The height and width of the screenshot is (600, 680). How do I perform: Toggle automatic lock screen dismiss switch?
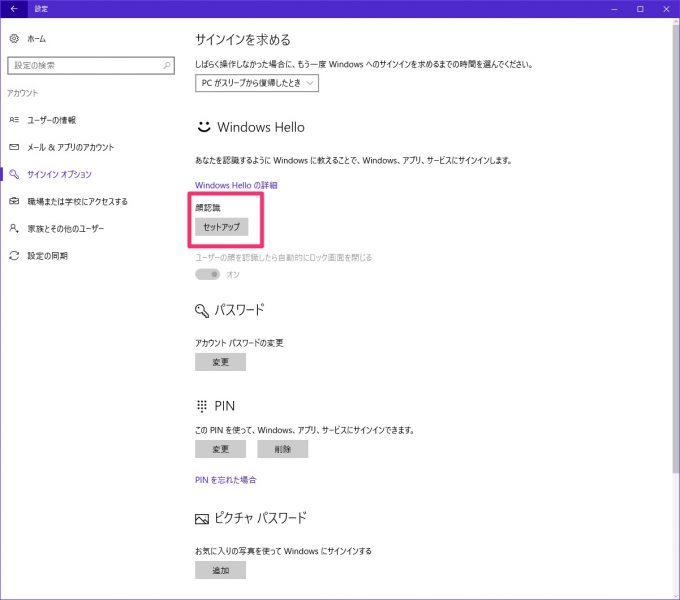[x=207, y=274]
